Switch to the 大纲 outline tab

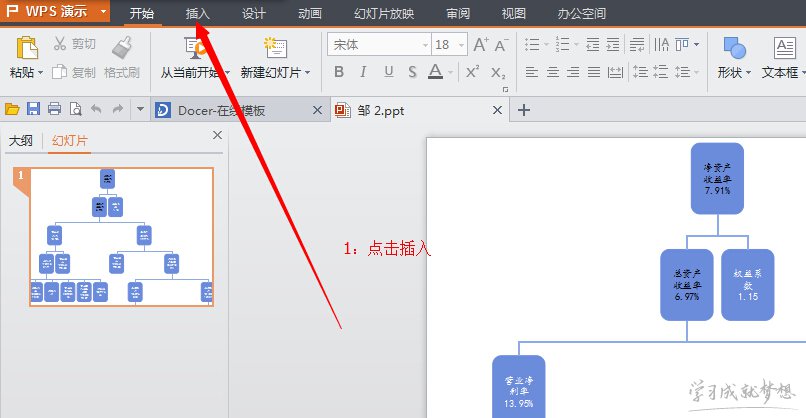(x=21, y=140)
